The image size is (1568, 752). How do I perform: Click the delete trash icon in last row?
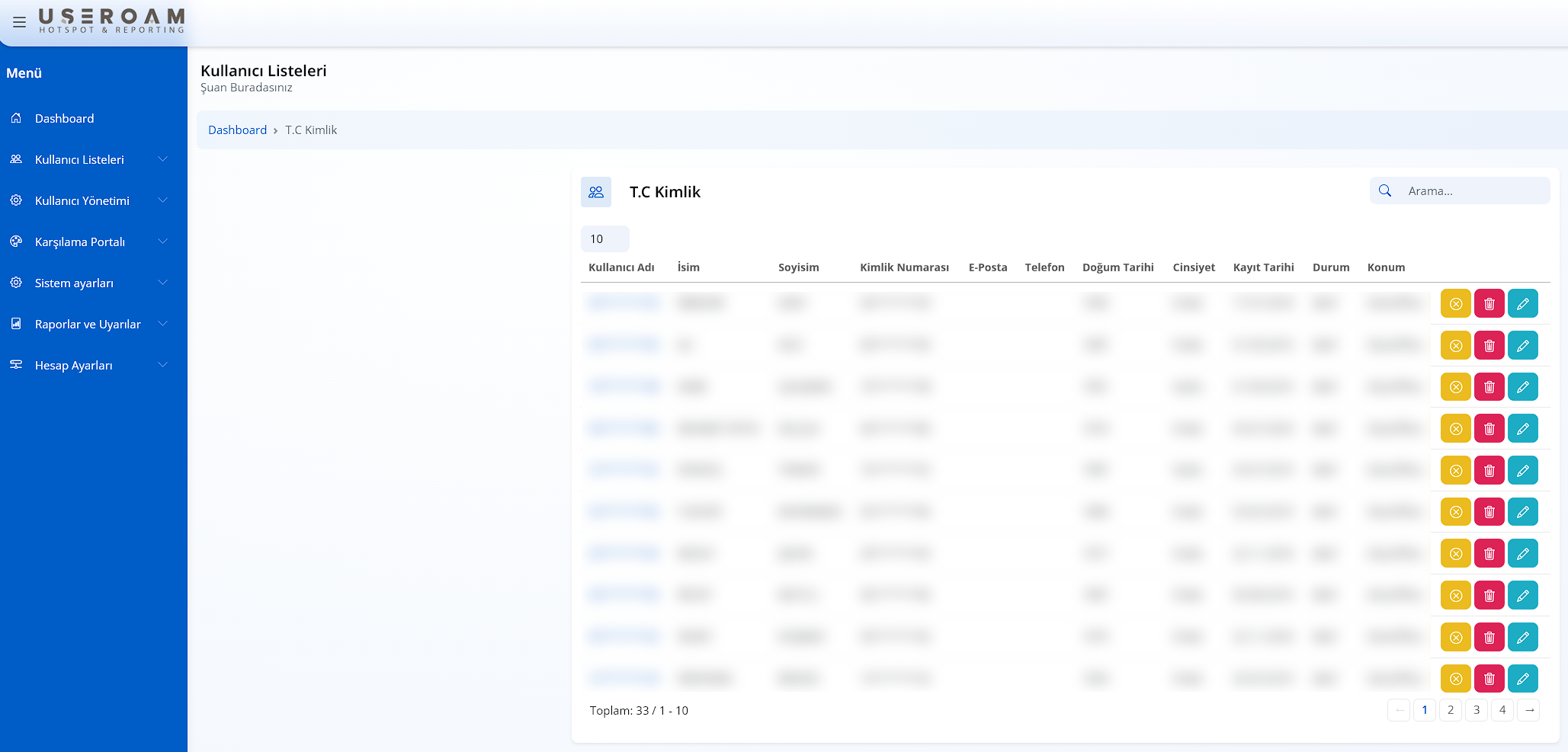(x=1489, y=678)
